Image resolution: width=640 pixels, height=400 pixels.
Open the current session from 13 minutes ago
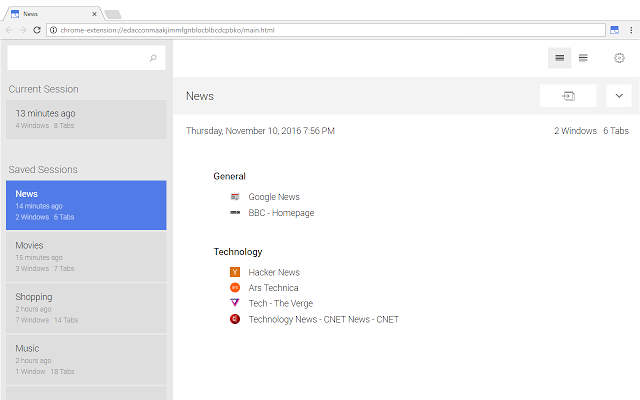click(x=86, y=119)
